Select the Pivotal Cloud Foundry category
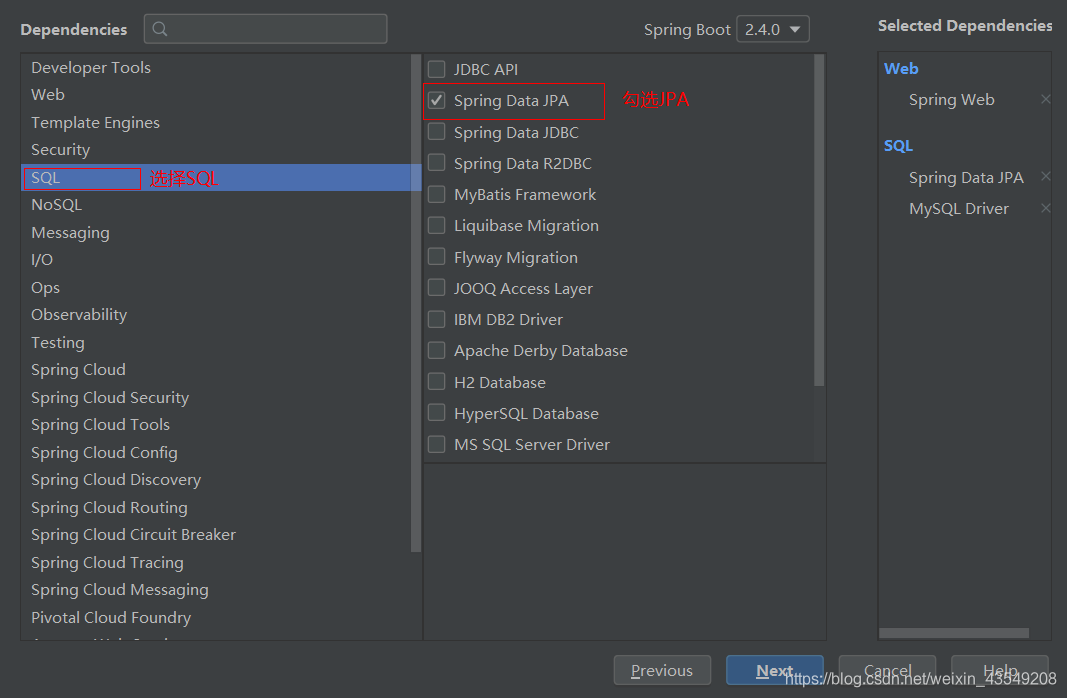The image size is (1067, 698). (x=216, y=618)
